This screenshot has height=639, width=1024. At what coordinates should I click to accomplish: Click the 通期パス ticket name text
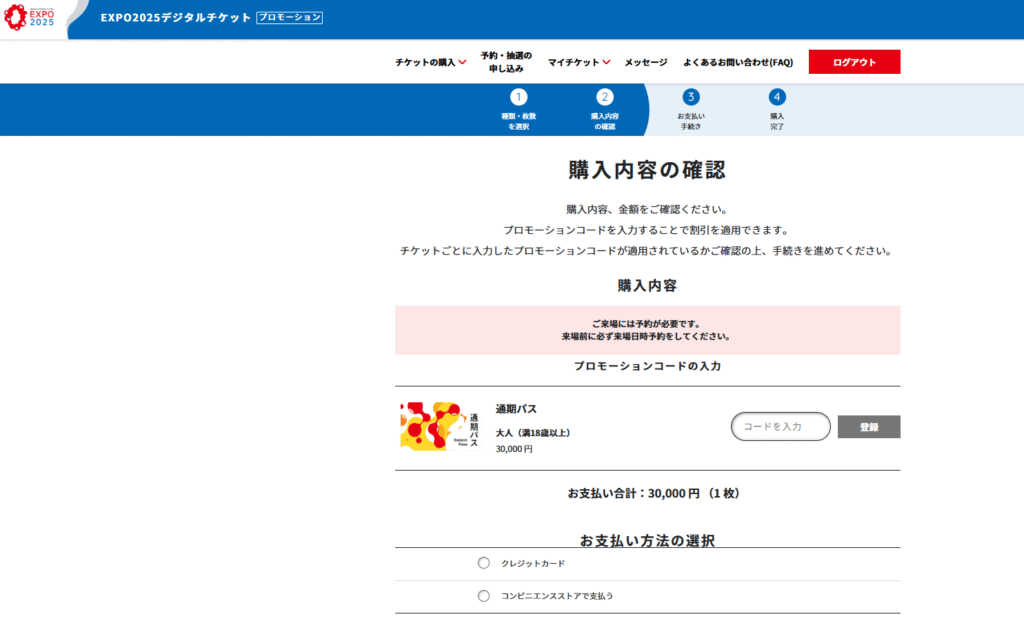point(516,409)
